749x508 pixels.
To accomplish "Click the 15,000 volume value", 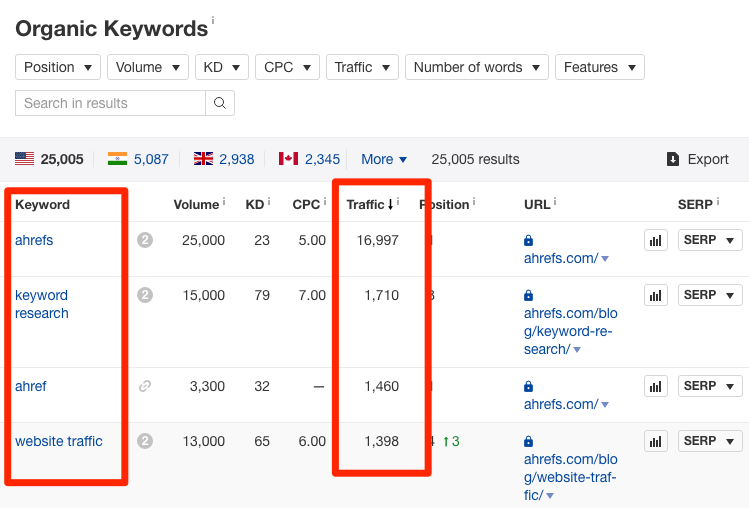I will tap(203, 295).
